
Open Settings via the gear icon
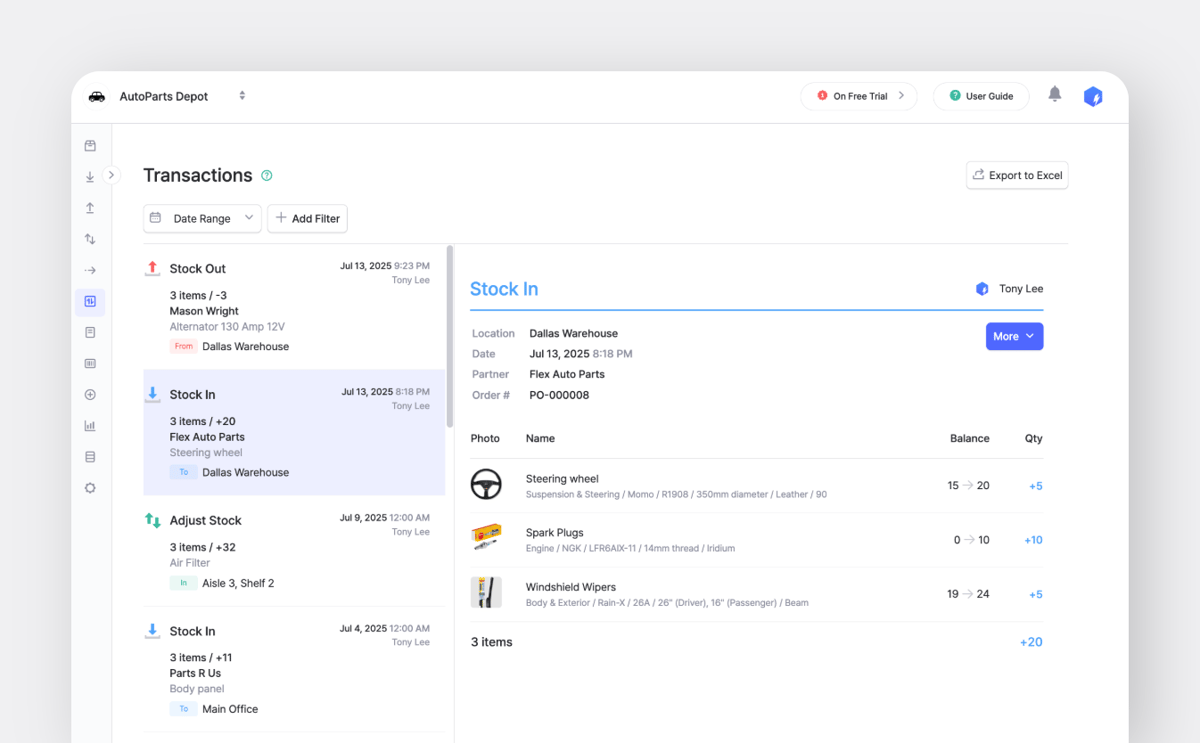click(90, 488)
